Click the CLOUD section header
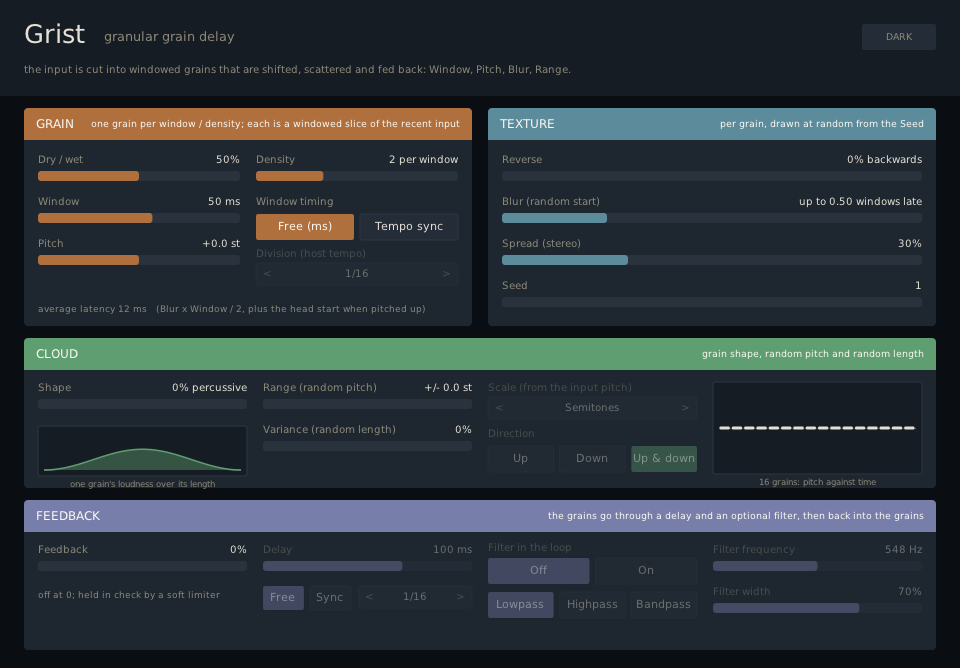The image size is (960, 668). tap(480, 354)
